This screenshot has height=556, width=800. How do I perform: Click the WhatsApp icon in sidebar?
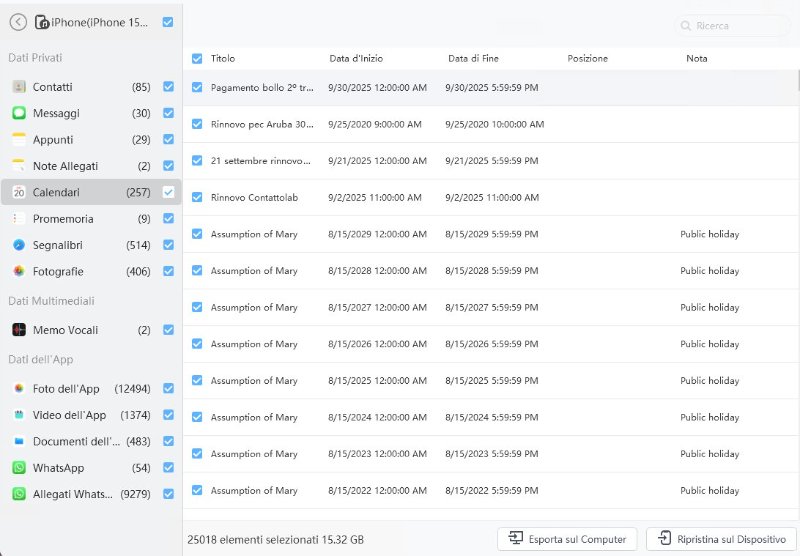[x=19, y=468]
